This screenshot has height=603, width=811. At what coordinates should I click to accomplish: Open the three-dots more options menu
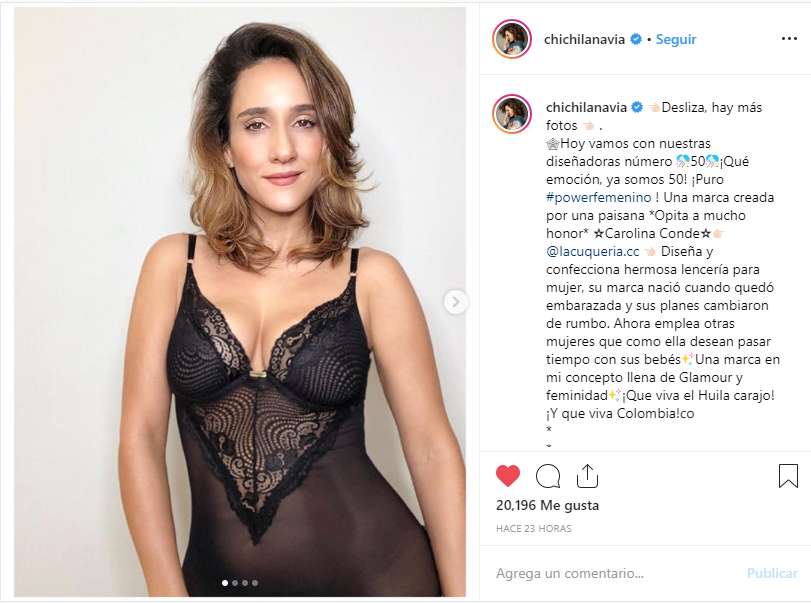click(789, 39)
